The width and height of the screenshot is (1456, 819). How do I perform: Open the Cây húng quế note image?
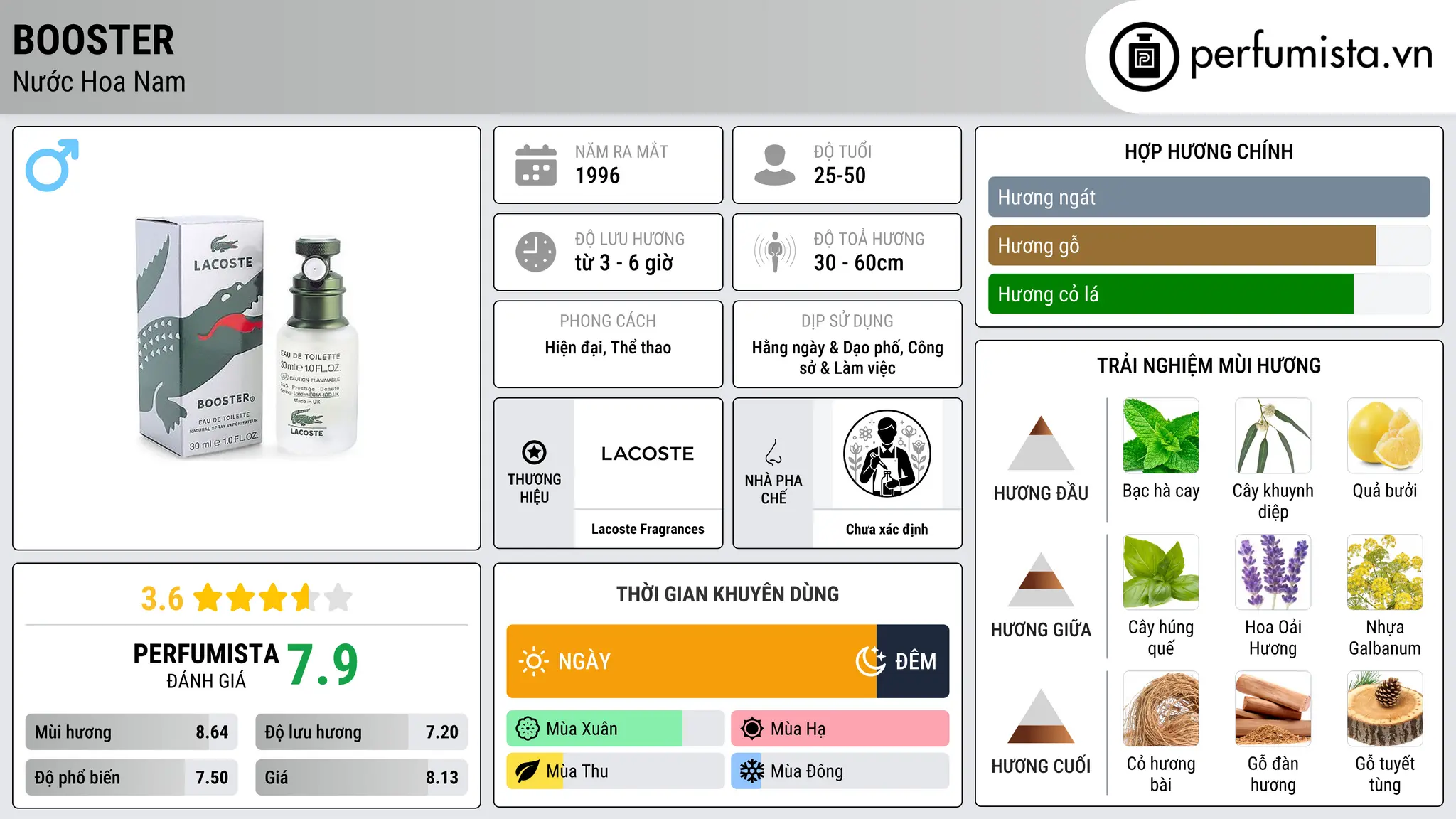(1161, 572)
